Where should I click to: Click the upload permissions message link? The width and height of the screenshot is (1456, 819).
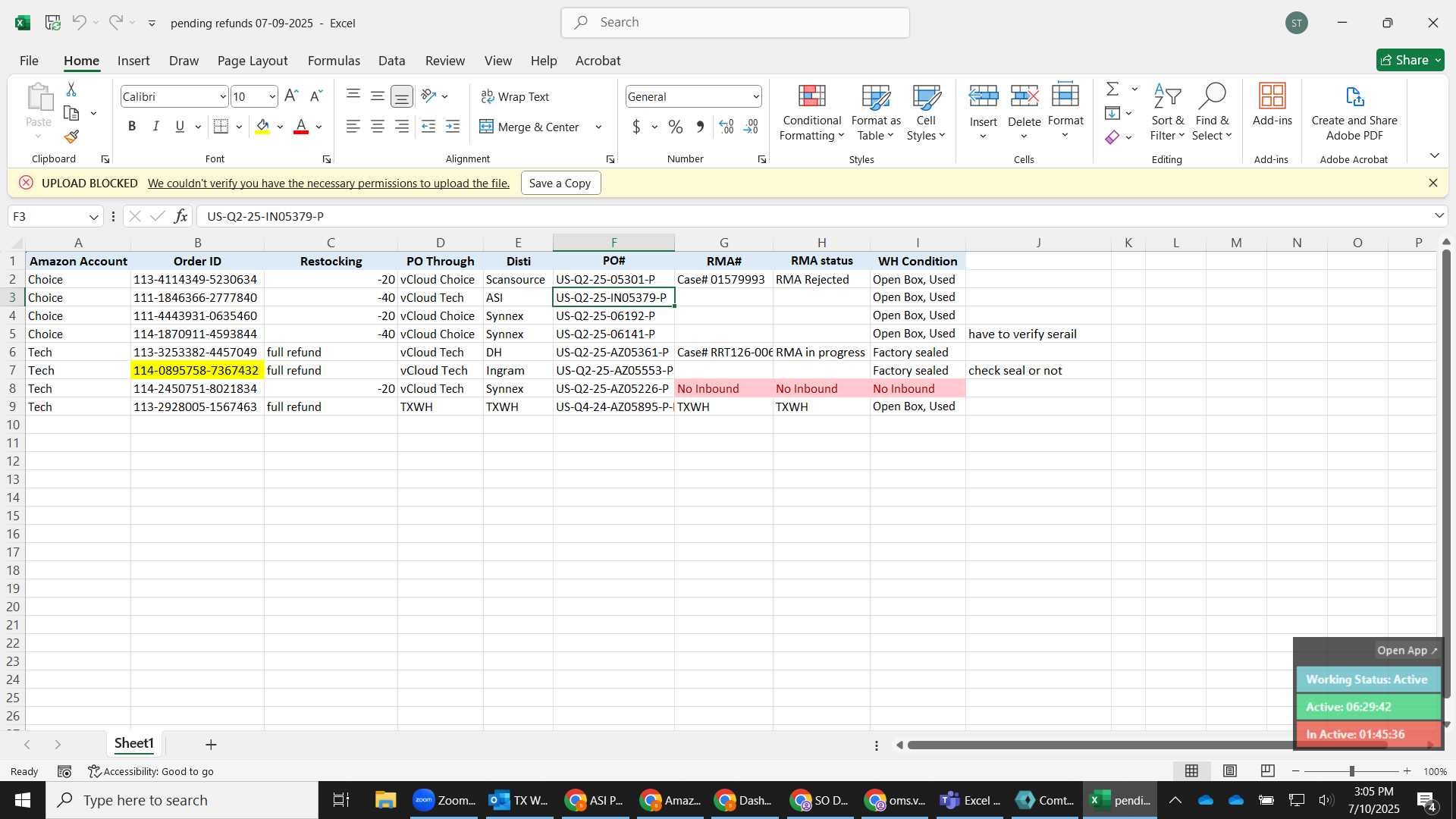[x=328, y=183]
